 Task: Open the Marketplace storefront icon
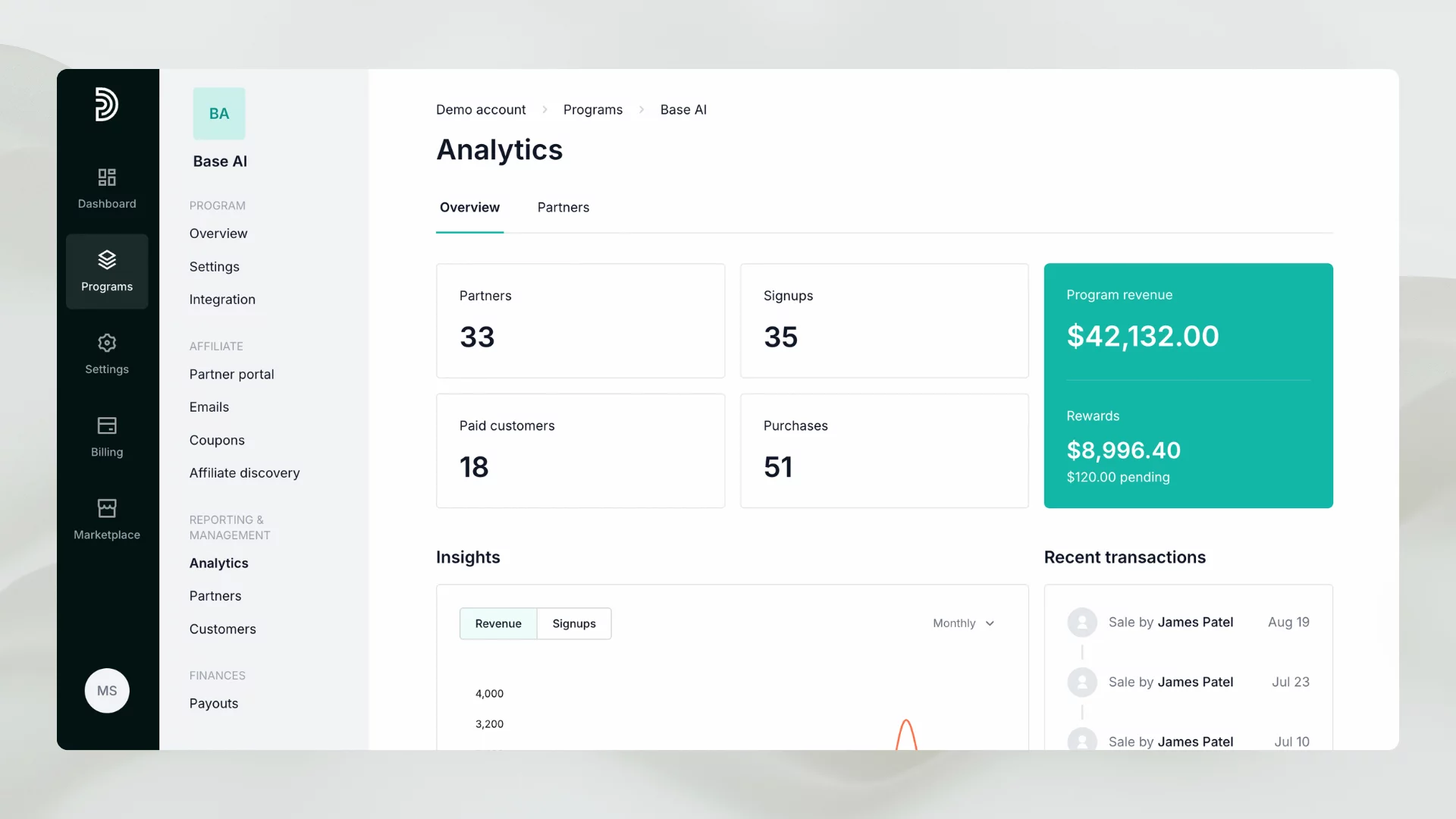107,508
